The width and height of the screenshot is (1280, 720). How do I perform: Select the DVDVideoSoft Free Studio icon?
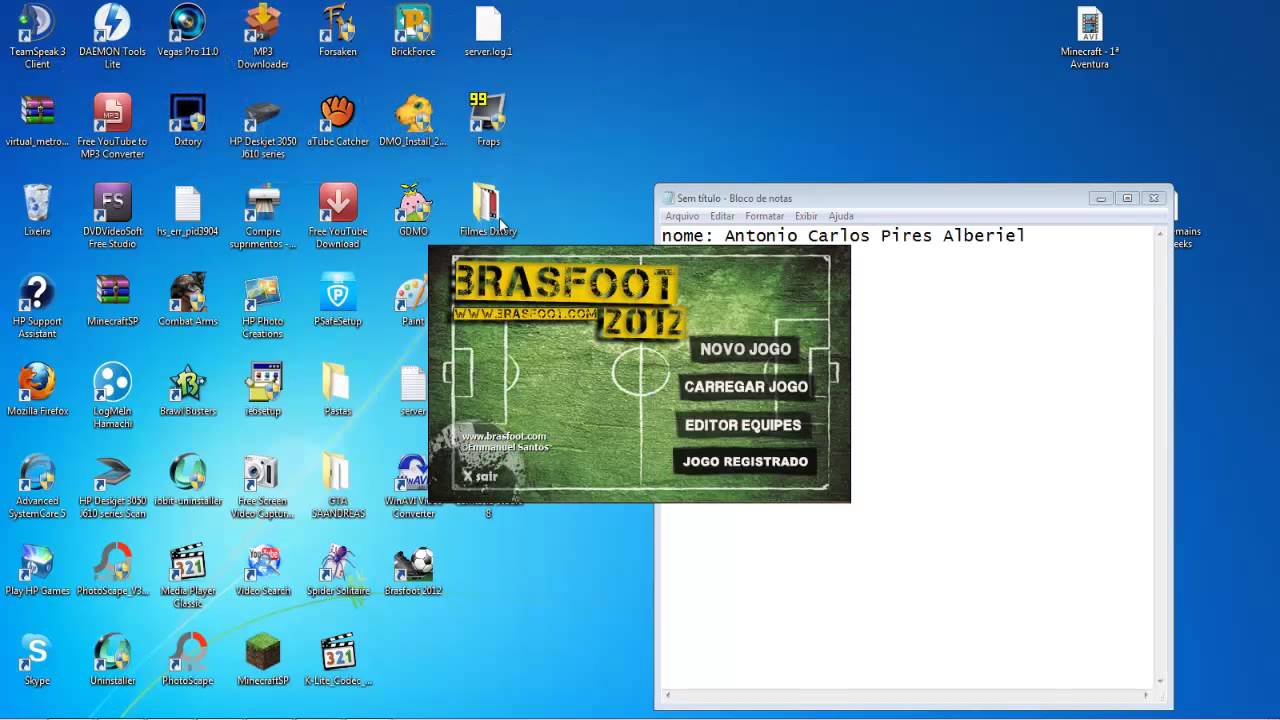coord(112,217)
